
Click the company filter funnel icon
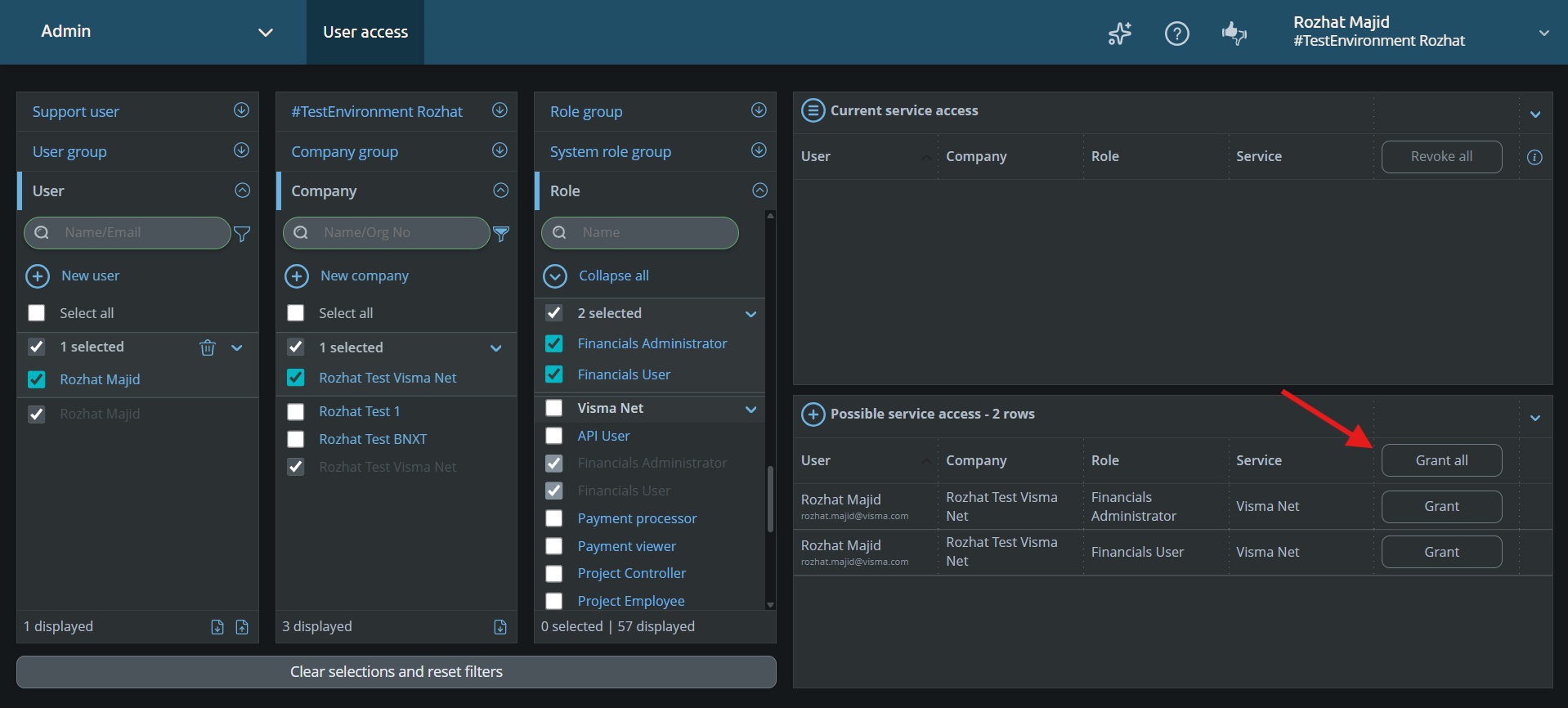tap(501, 234)
